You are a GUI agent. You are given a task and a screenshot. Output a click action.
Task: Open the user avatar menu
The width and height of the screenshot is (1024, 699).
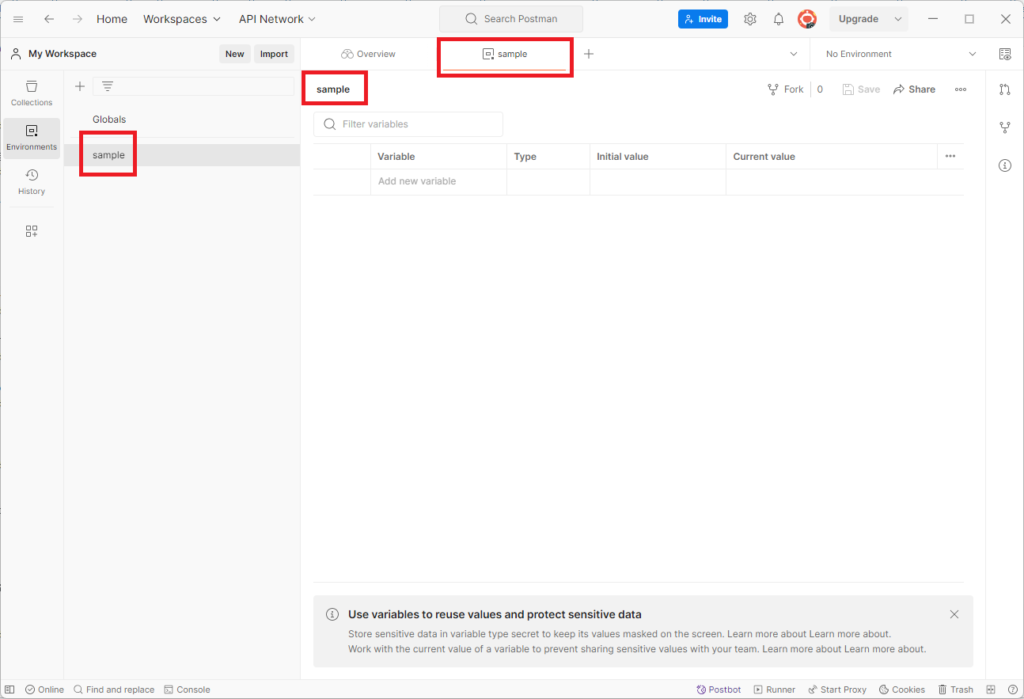807,19
